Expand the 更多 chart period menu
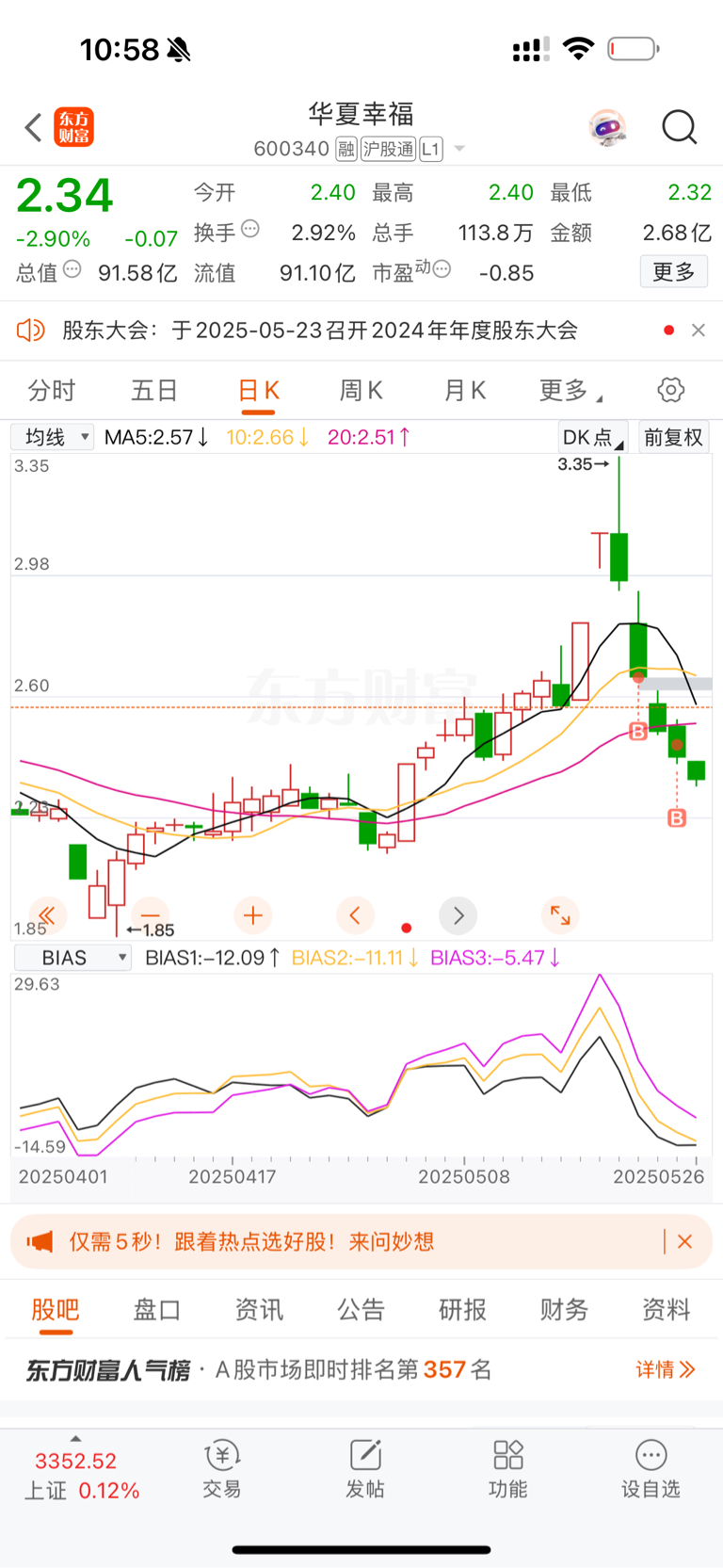Screen dimensions: 723x1568 click(x=570, y=390)
